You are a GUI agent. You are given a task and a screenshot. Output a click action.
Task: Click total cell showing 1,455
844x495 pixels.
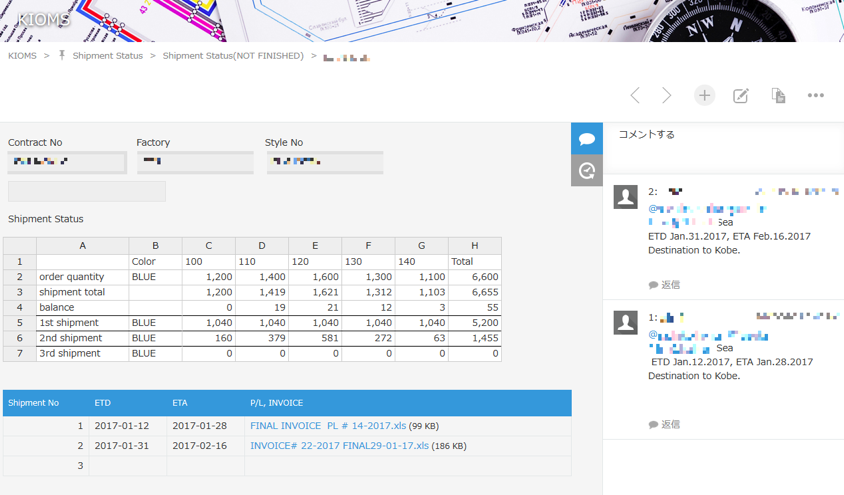click(x=475, y=338)
